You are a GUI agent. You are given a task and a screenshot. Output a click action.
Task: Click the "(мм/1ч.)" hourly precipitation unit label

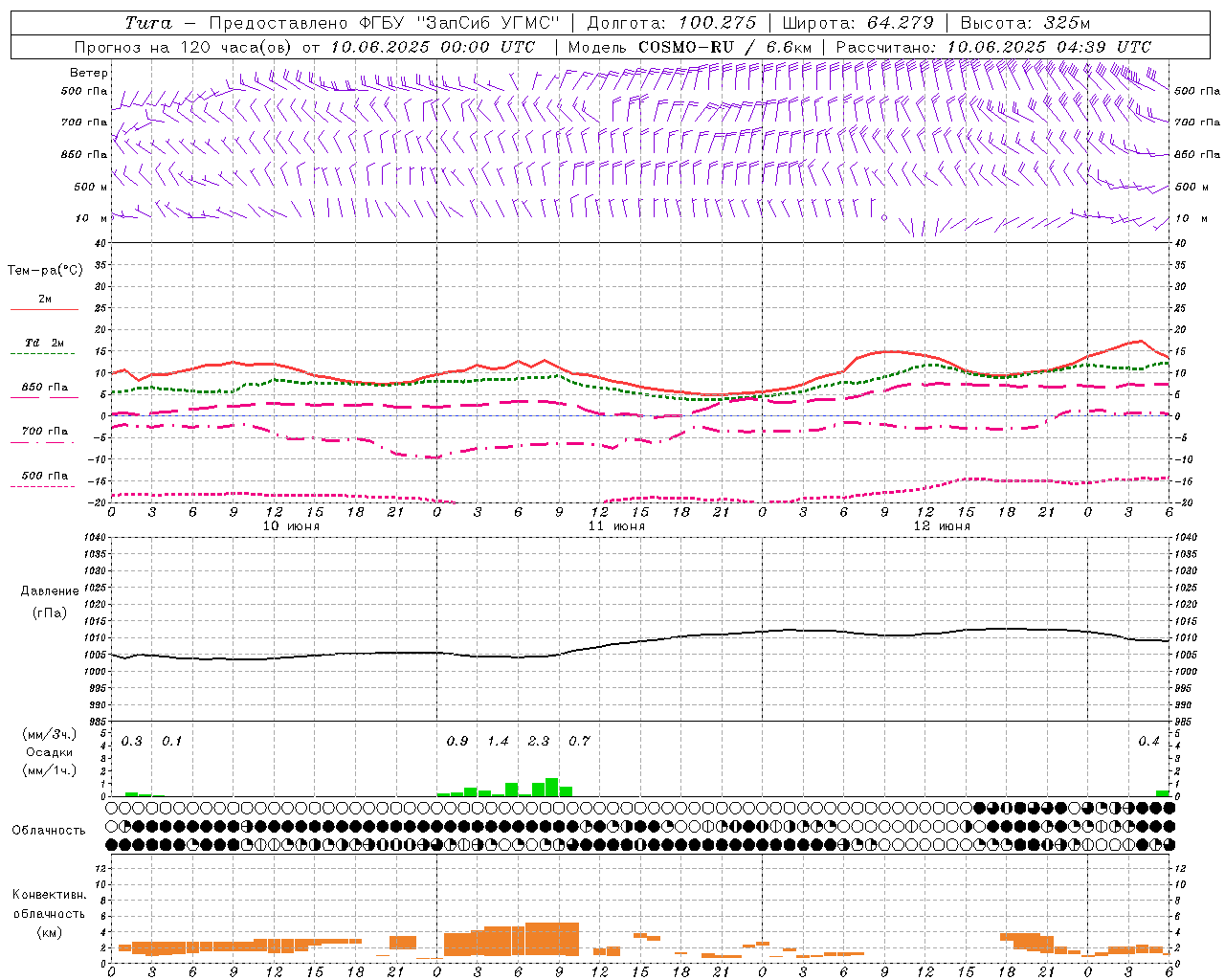point(50,770)
